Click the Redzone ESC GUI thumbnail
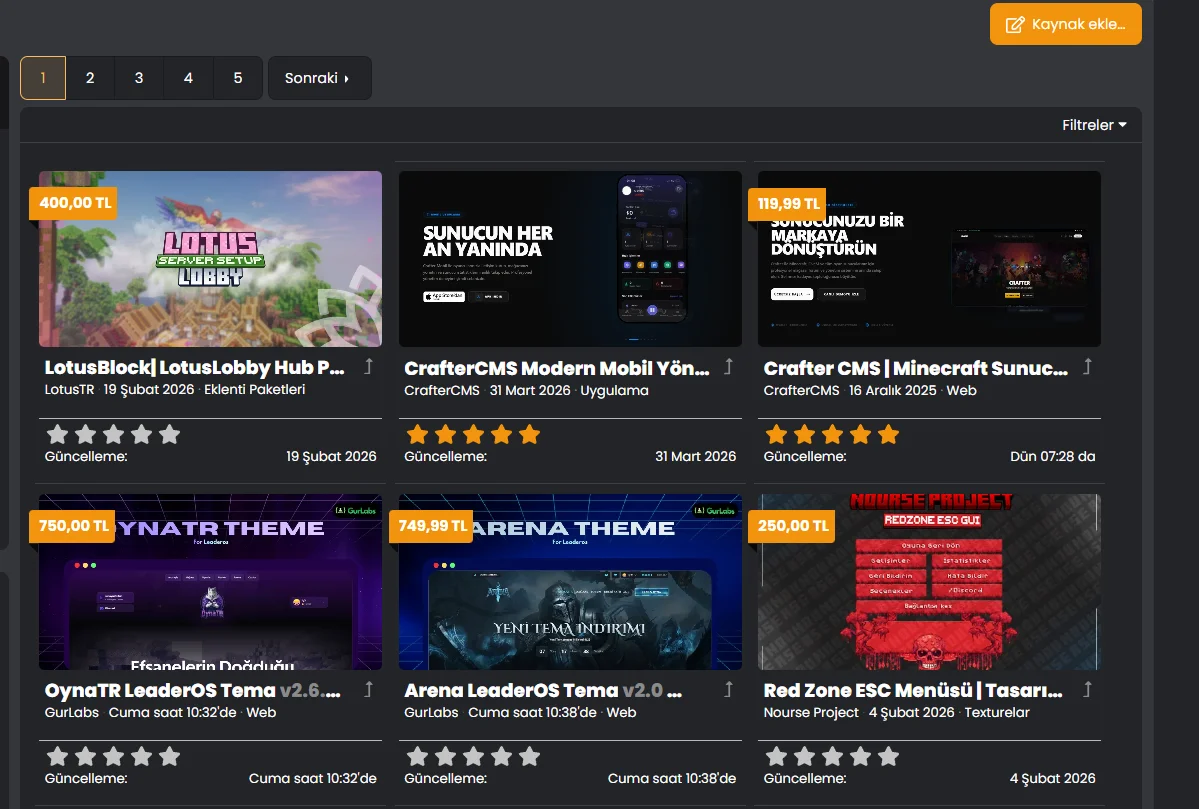The image size is (1199, 809). click(929, 582)
